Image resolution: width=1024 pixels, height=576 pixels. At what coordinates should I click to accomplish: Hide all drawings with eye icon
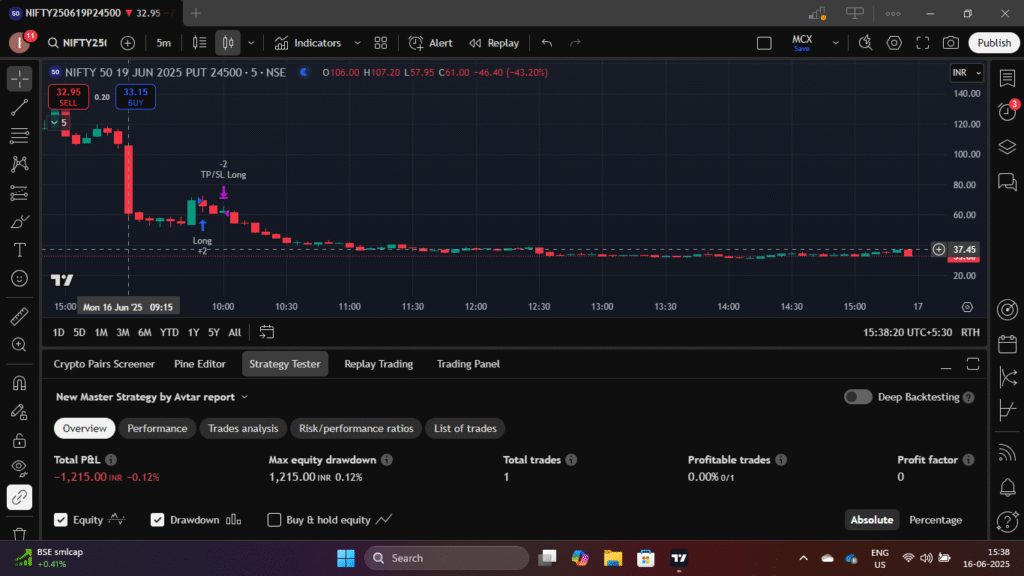point(20,468)
